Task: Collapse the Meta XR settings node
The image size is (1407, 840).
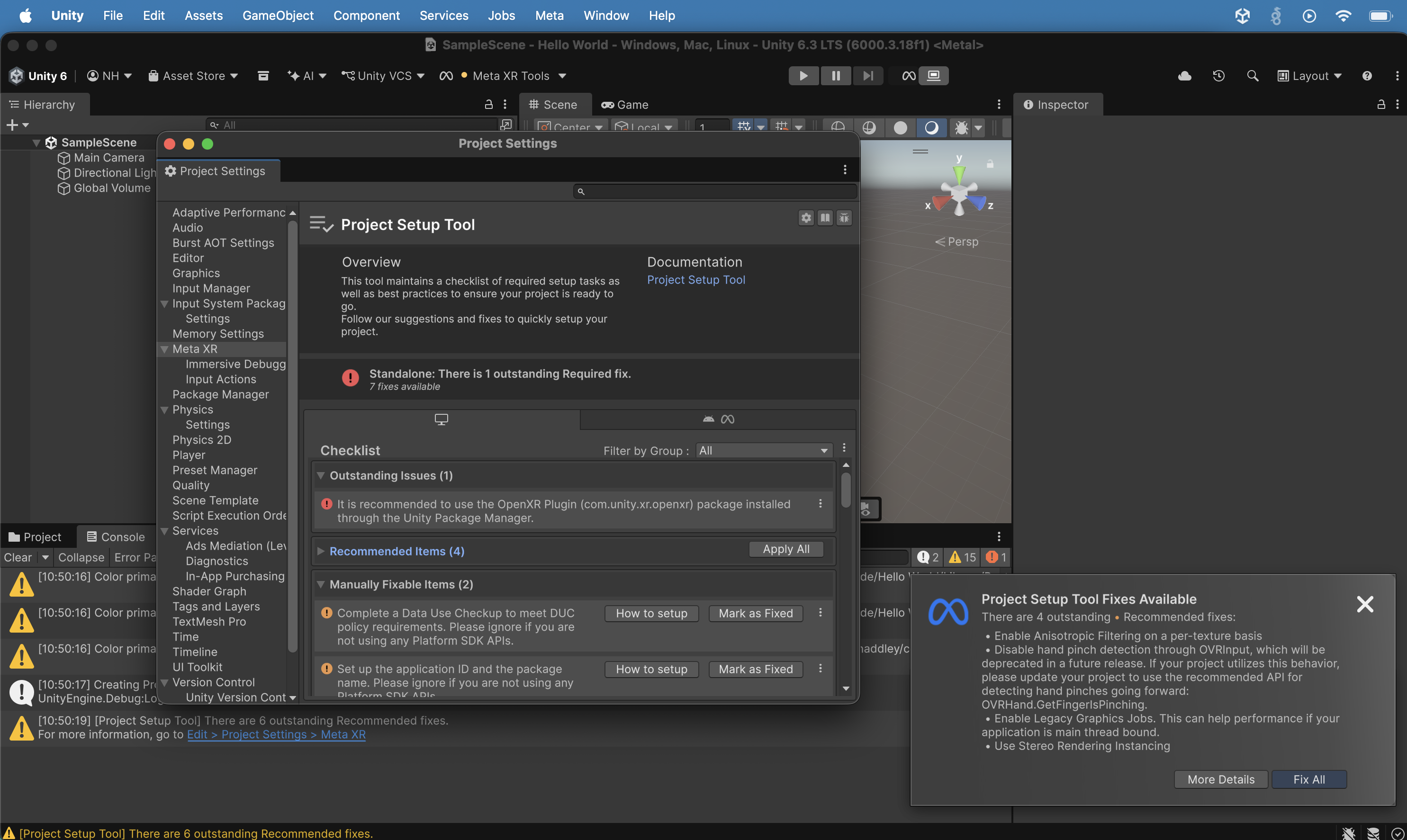Action: pos(165,349)
